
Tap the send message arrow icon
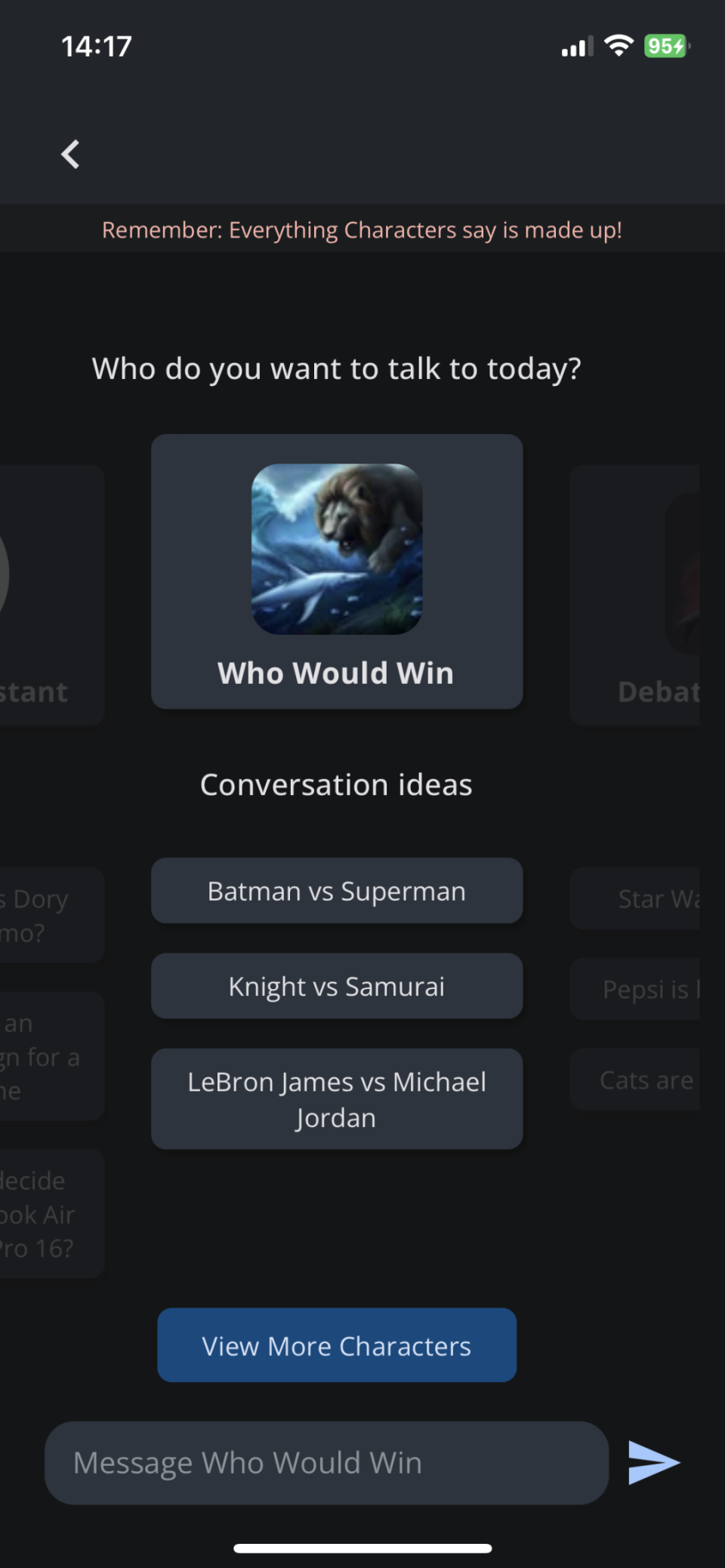654,1462
